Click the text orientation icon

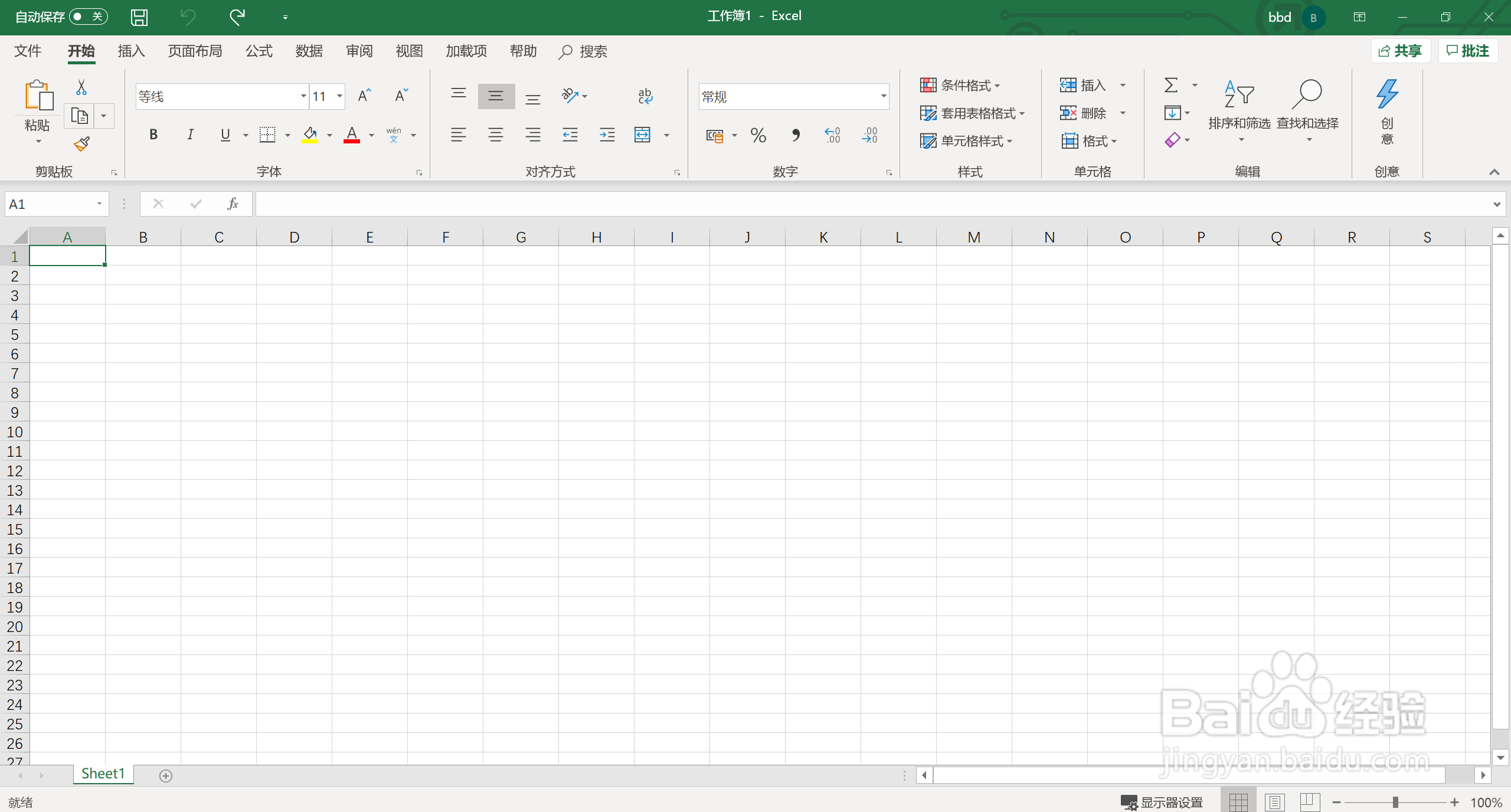570,96
